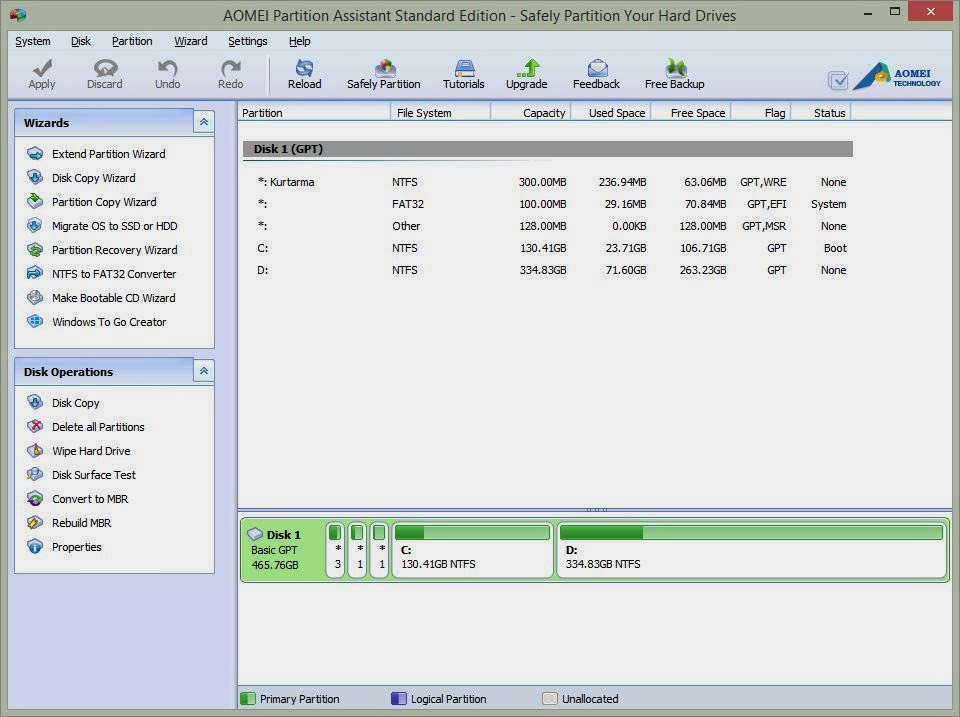This screenshot has height=717, width=960.
Task: Open Windows To Go Creator
Action: (x=109, y=321)
